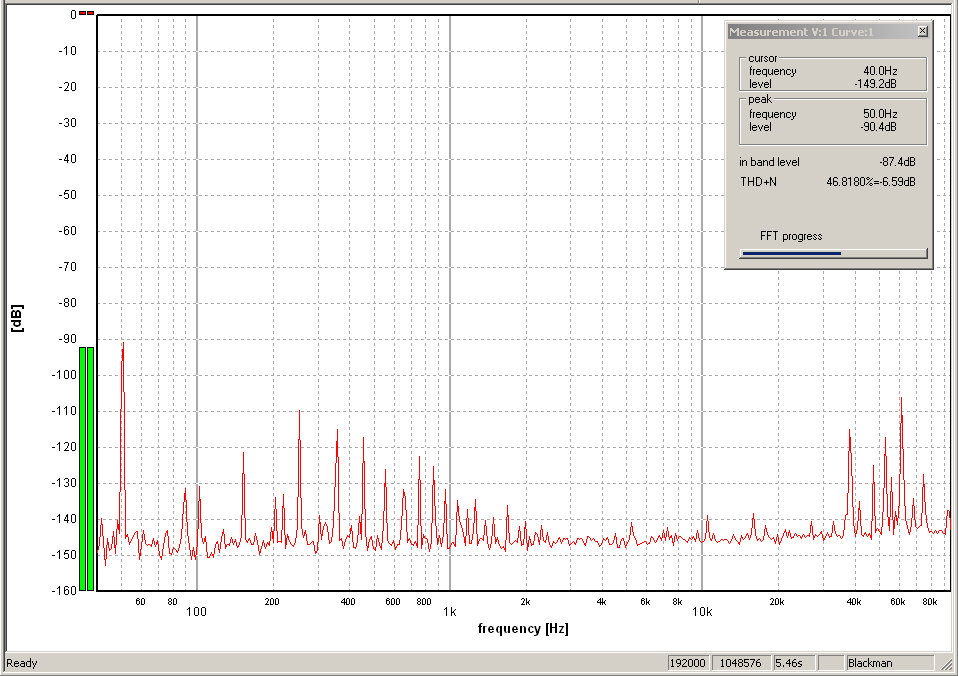Click the 50 Hz spectrum peak
The width and height of the screenshot is (958, 676).
coord(123,350)
